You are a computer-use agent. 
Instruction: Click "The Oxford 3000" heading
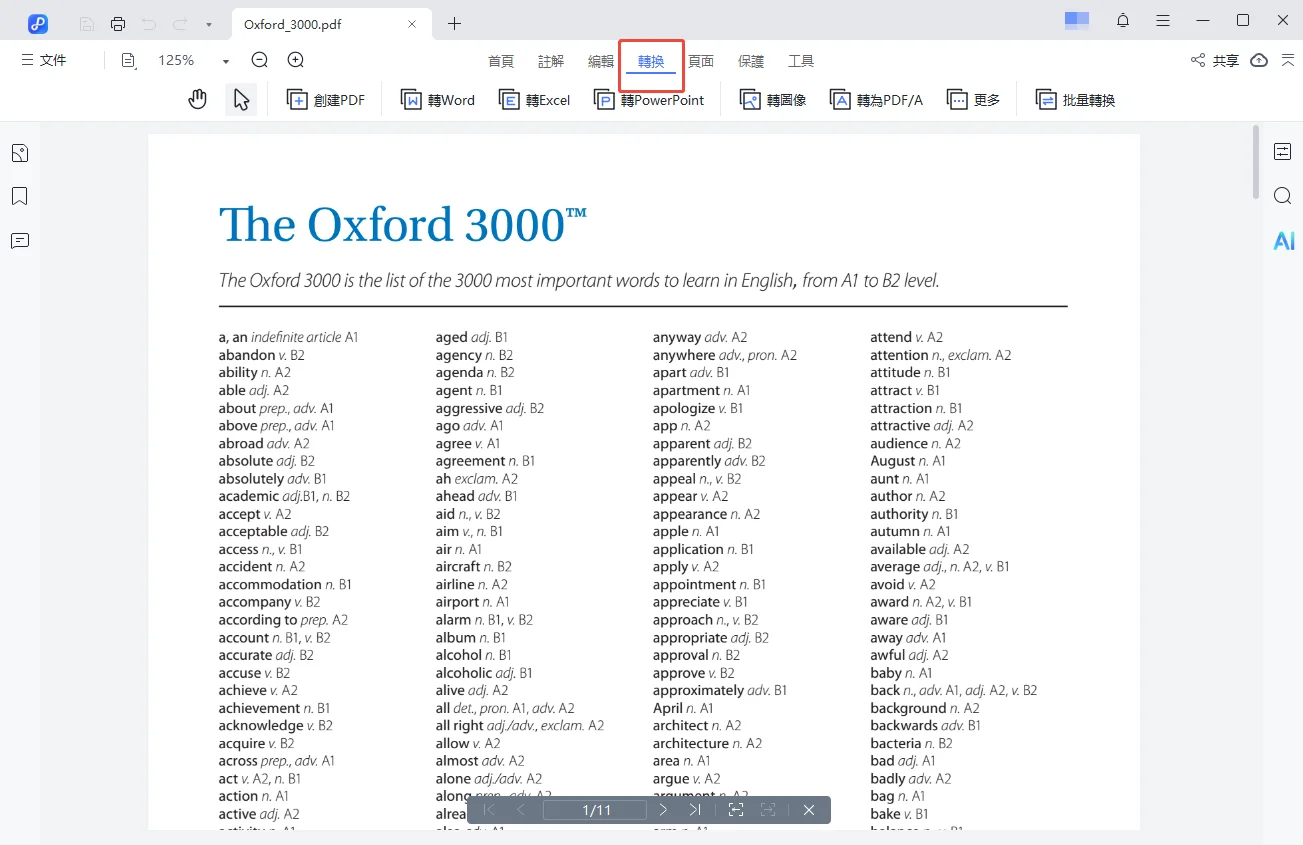pyautogui.click(x=403, y=224)
